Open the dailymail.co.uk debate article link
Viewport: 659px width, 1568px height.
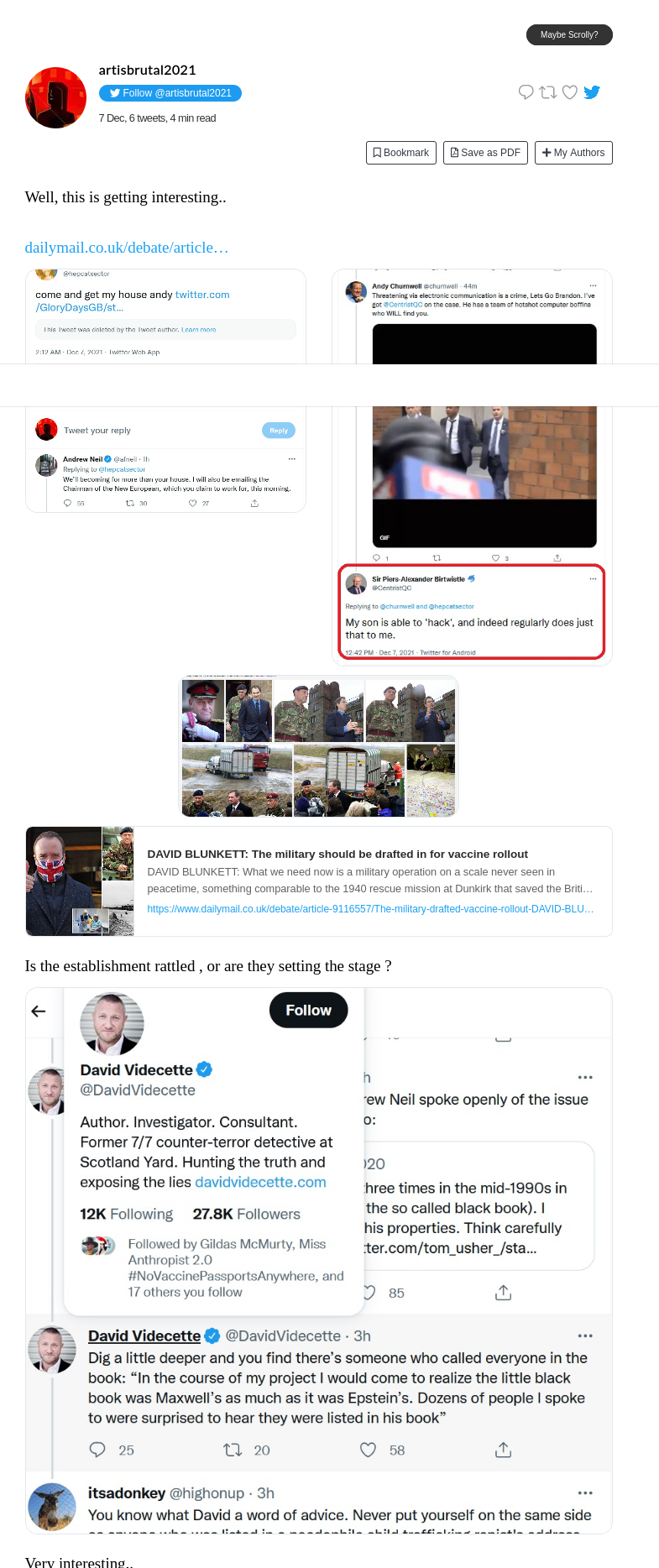[x=127, y=248]
